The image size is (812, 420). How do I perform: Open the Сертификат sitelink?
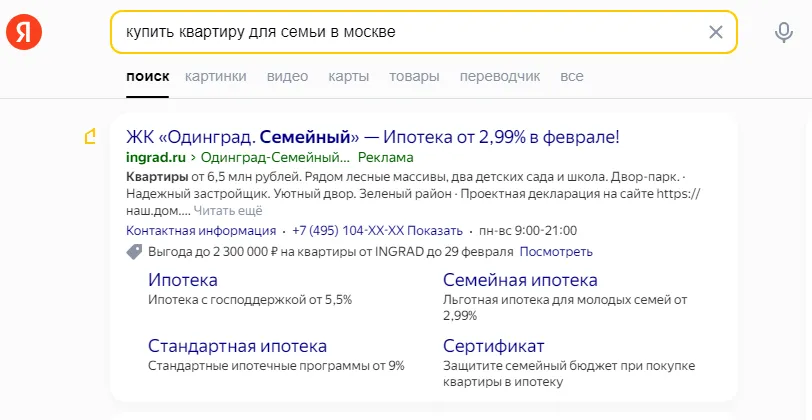494,345
